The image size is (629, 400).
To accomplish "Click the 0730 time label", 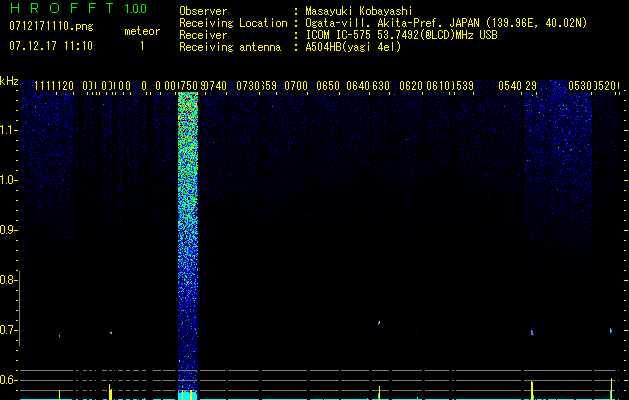I will pyautogui.click(x=248, y=85).
